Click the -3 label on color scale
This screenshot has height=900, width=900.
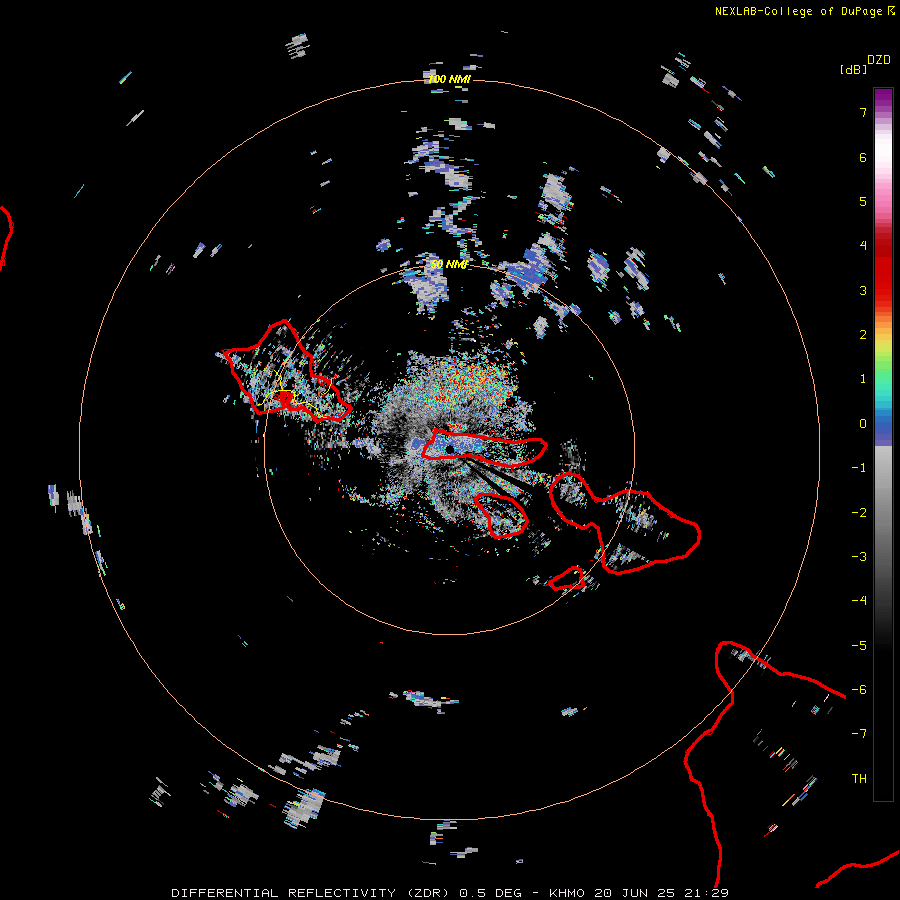click(859, 557)
